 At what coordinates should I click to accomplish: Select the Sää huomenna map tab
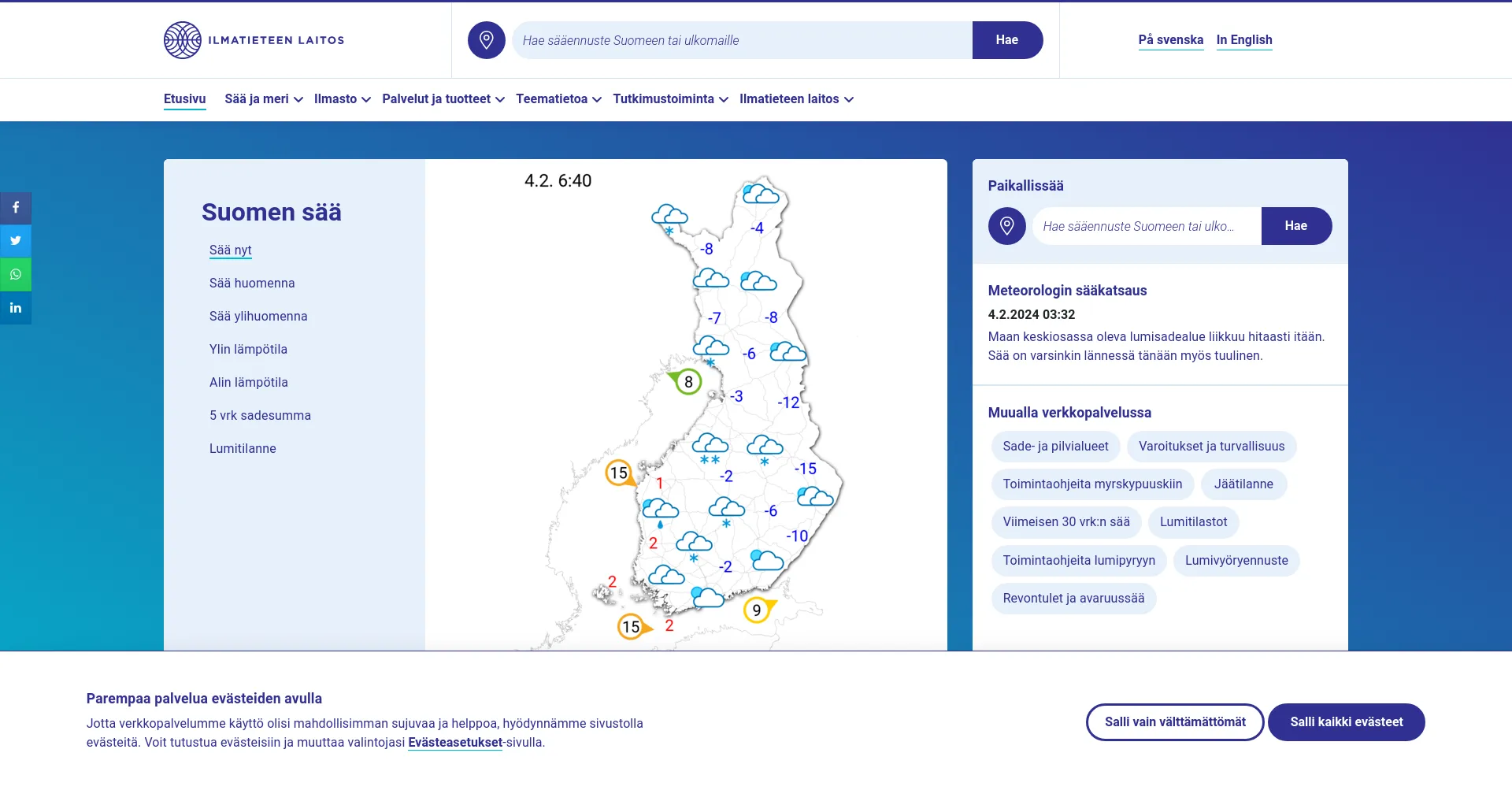point(252,284)
